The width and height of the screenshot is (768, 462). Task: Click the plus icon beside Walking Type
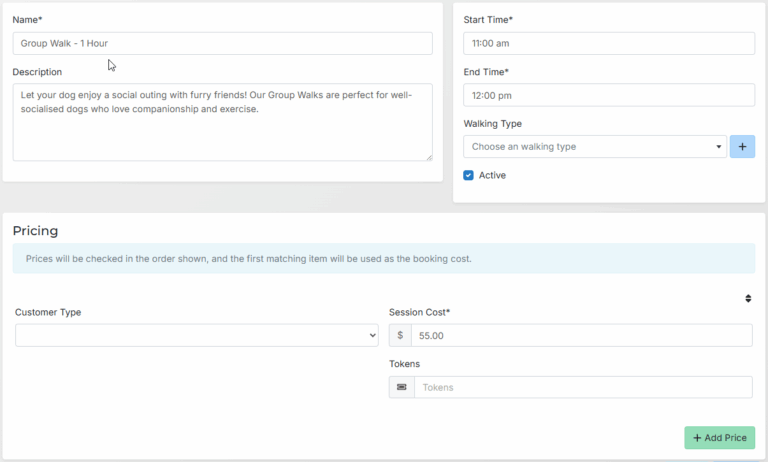click(x=742, y=147)
